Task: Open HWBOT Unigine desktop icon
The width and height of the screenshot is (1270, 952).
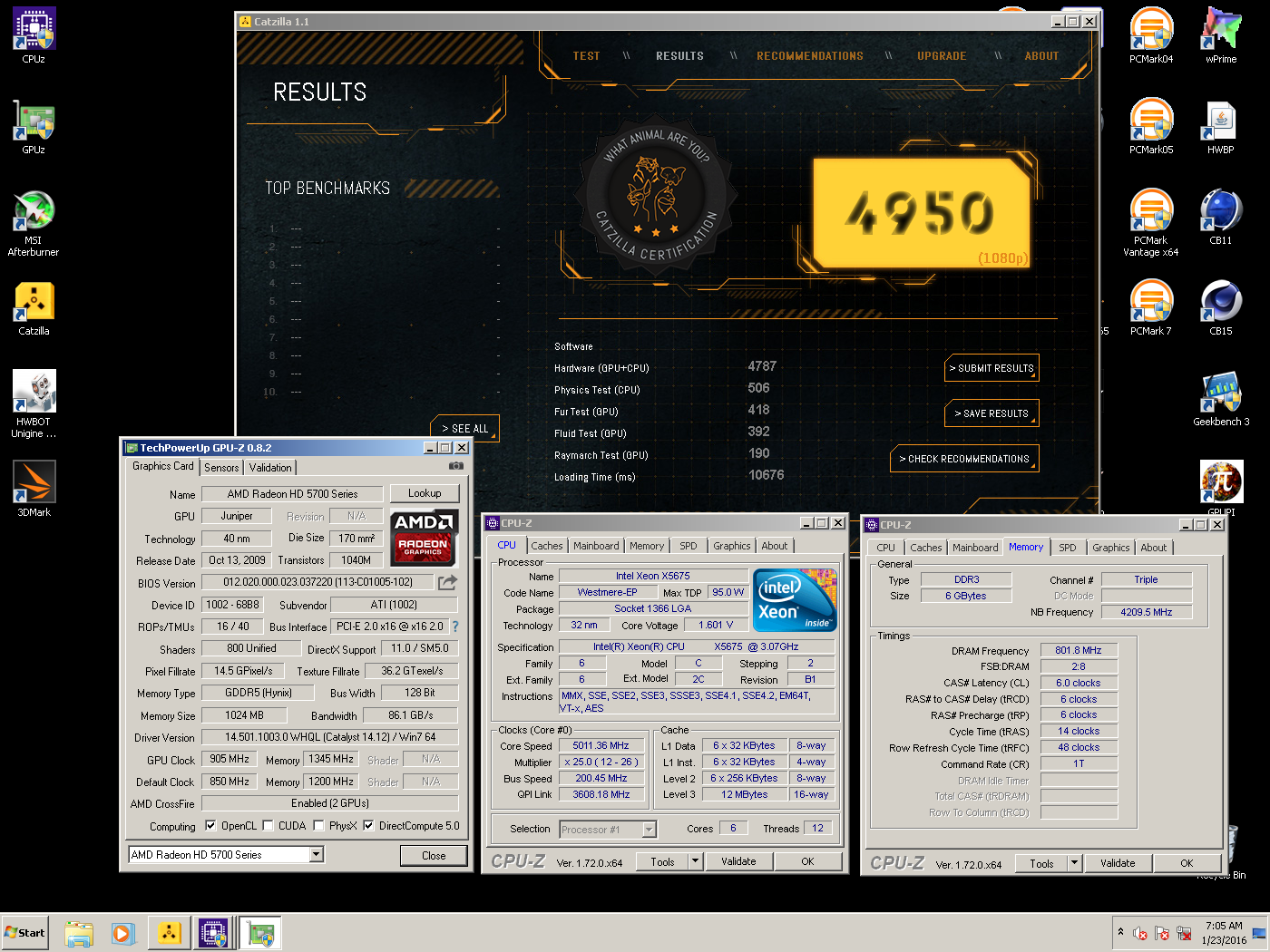Action: (x=34, y=404)
